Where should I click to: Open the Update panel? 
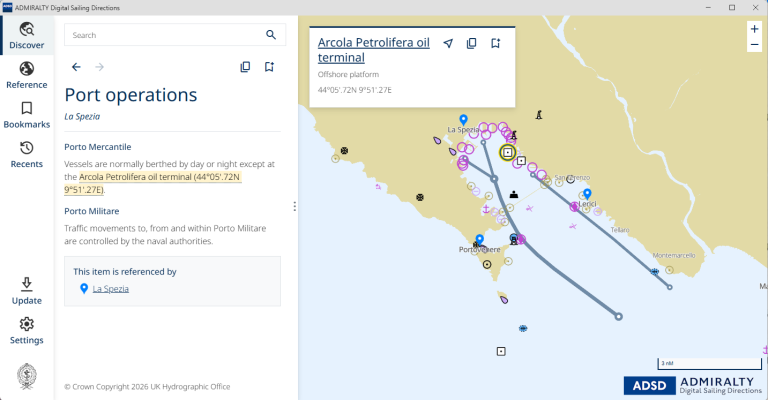pyautogui.click(x=27, y=291)
